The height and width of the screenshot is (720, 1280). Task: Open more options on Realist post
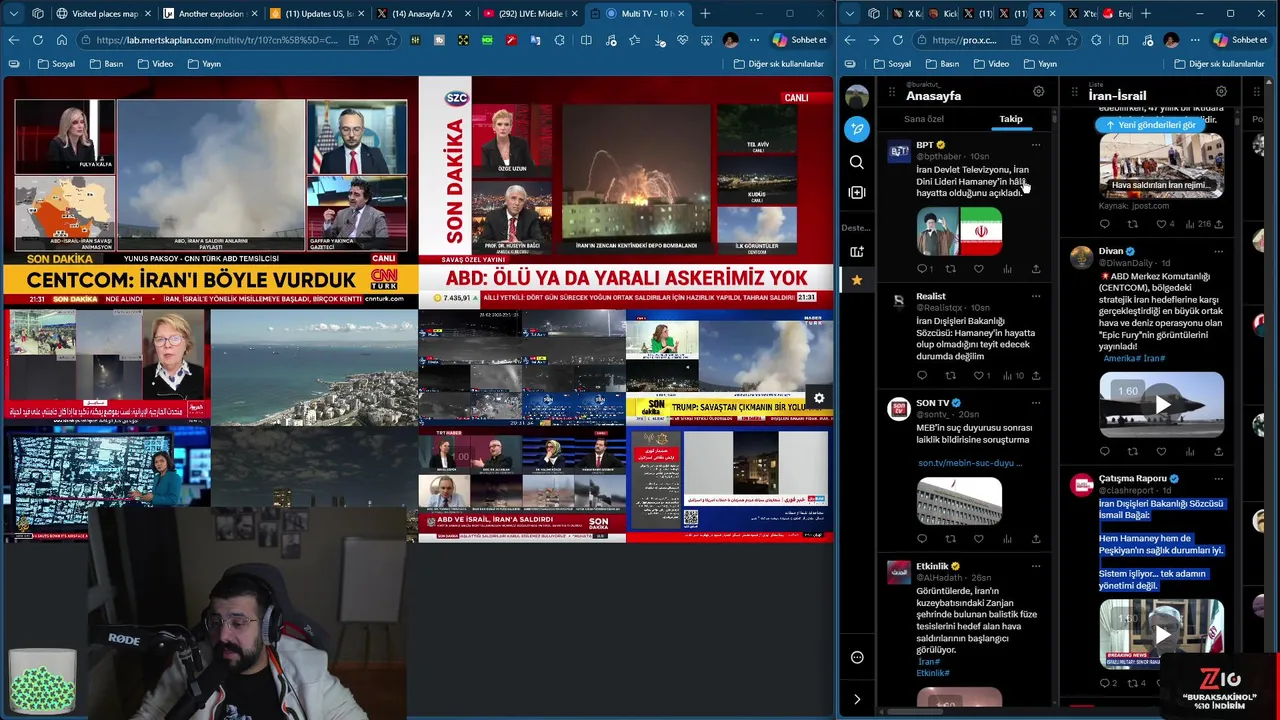tap(1036, 296)
